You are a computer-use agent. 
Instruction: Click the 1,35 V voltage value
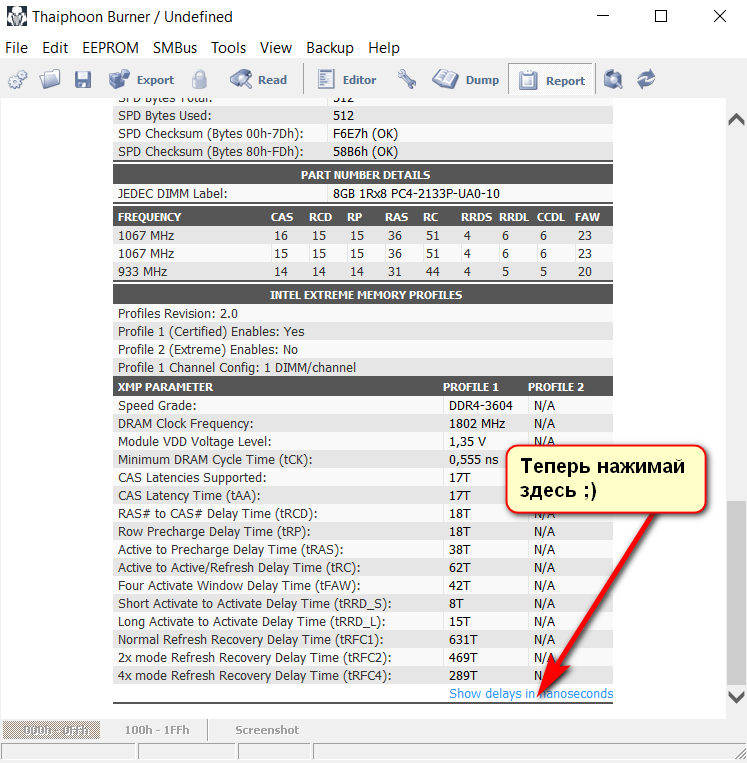(467, 441)
